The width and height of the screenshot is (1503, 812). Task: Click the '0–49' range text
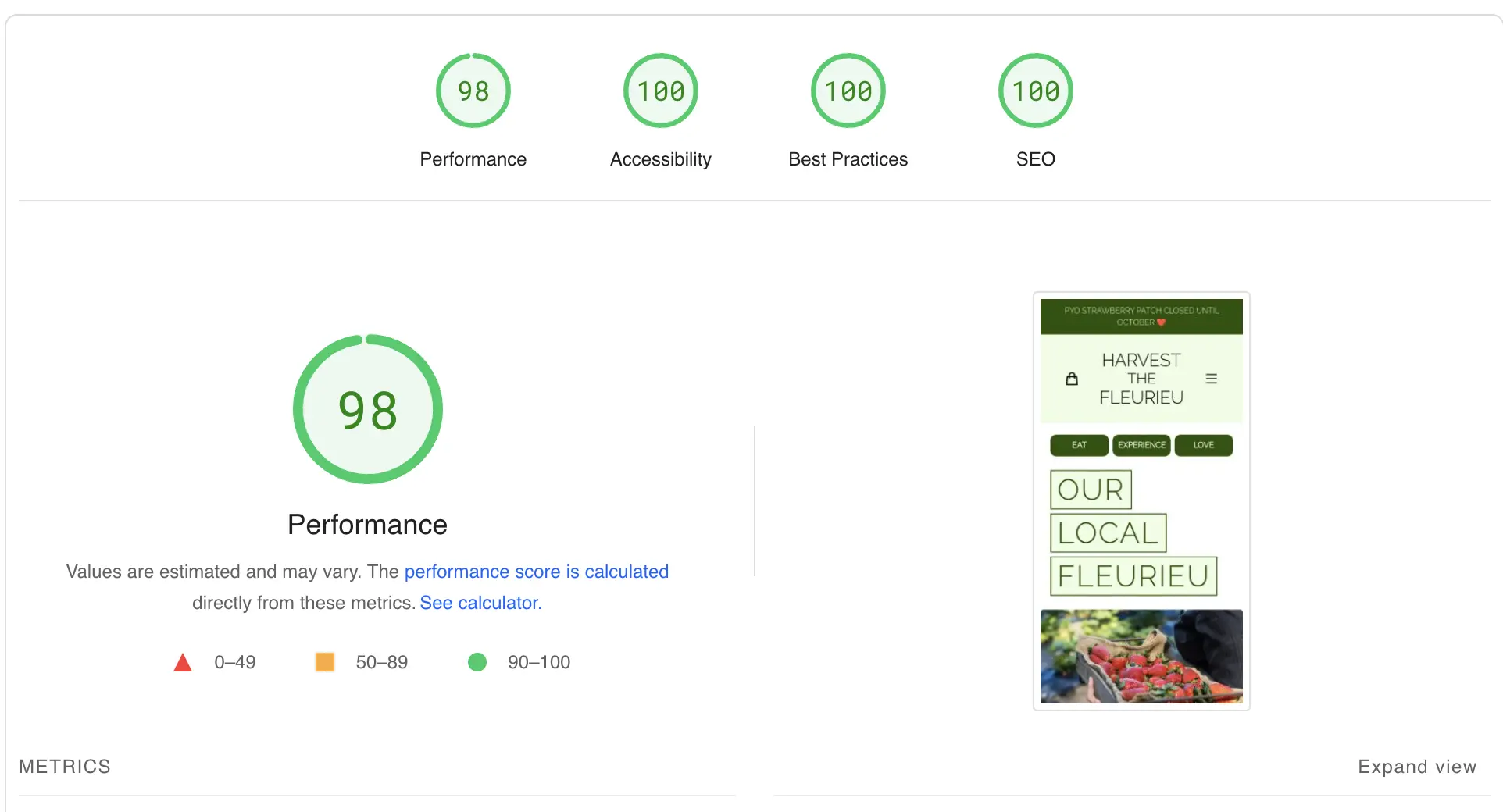click(235, 662)
